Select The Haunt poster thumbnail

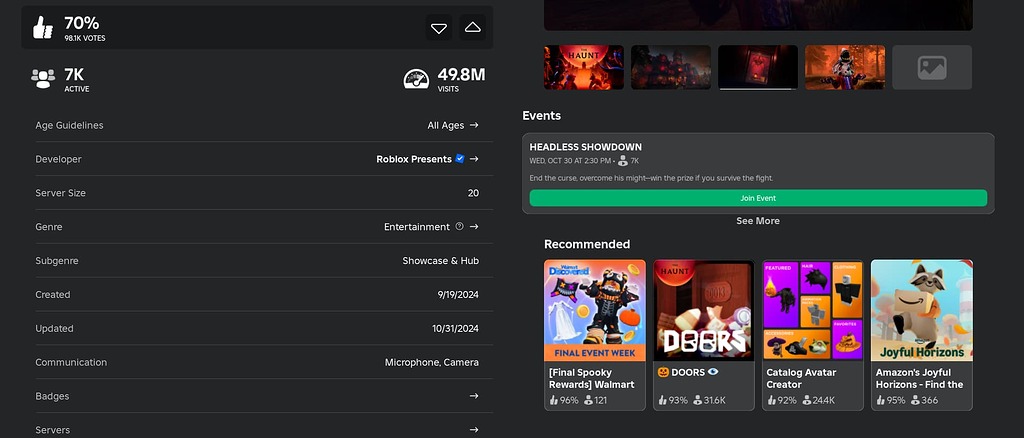coord(584,67)
